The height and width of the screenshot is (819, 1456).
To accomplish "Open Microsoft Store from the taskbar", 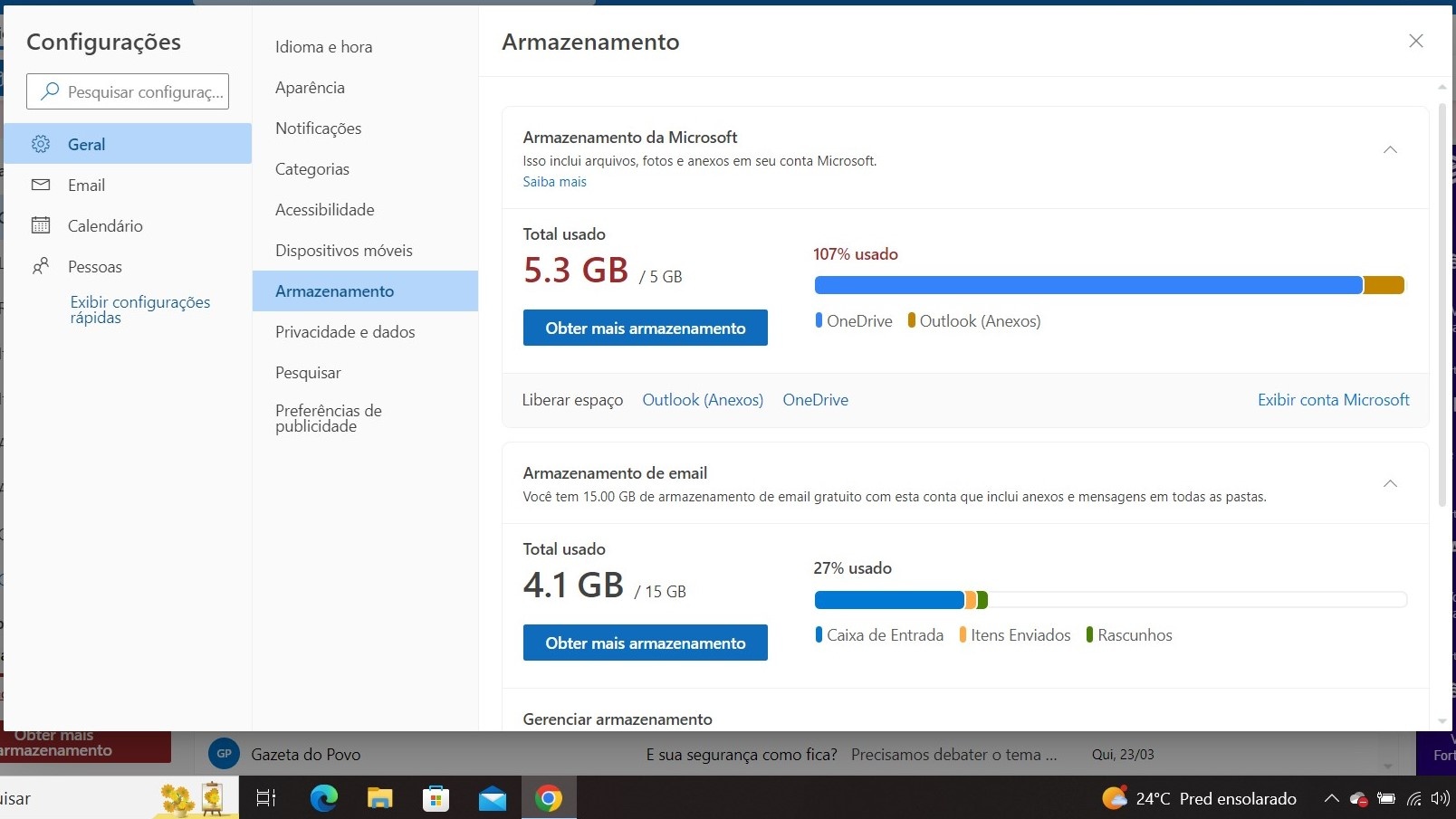I will click(436, 798).
